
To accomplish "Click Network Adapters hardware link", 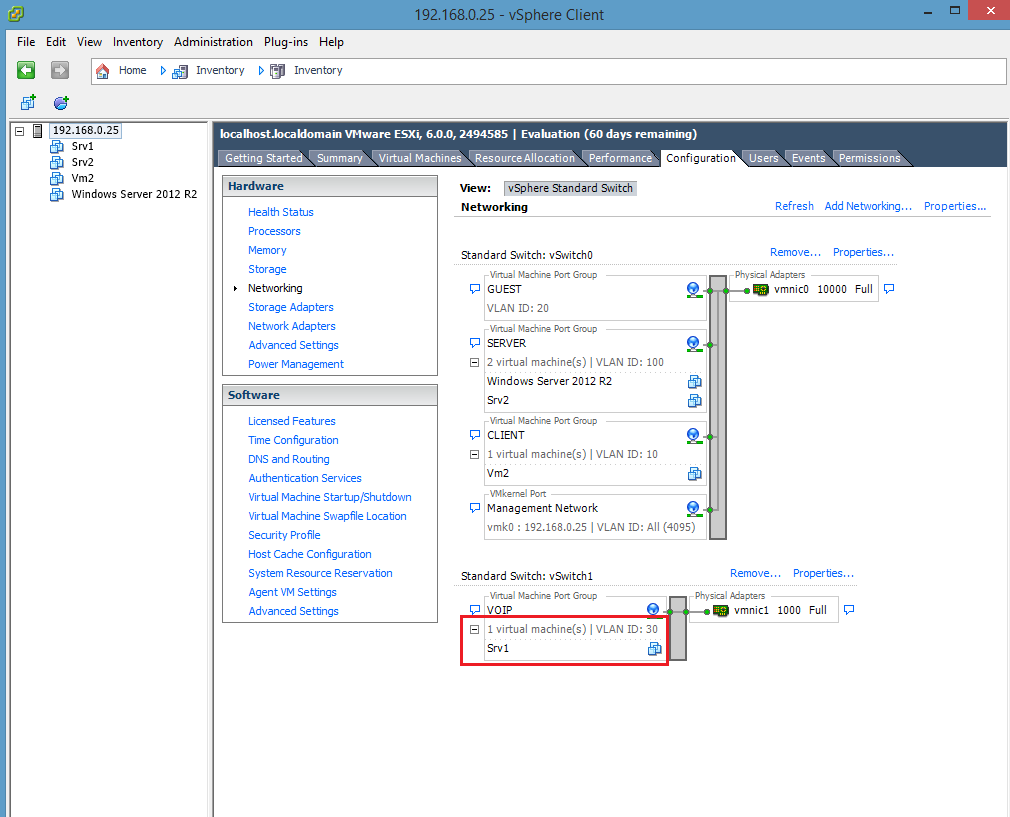I will (x=292, y=326).
